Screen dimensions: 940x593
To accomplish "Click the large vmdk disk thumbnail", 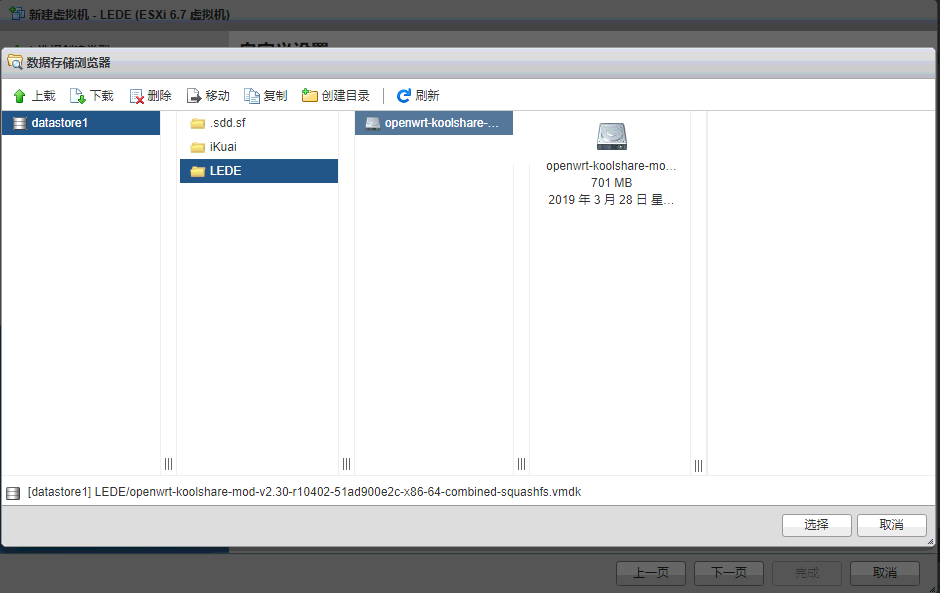I will pos(611,137).
